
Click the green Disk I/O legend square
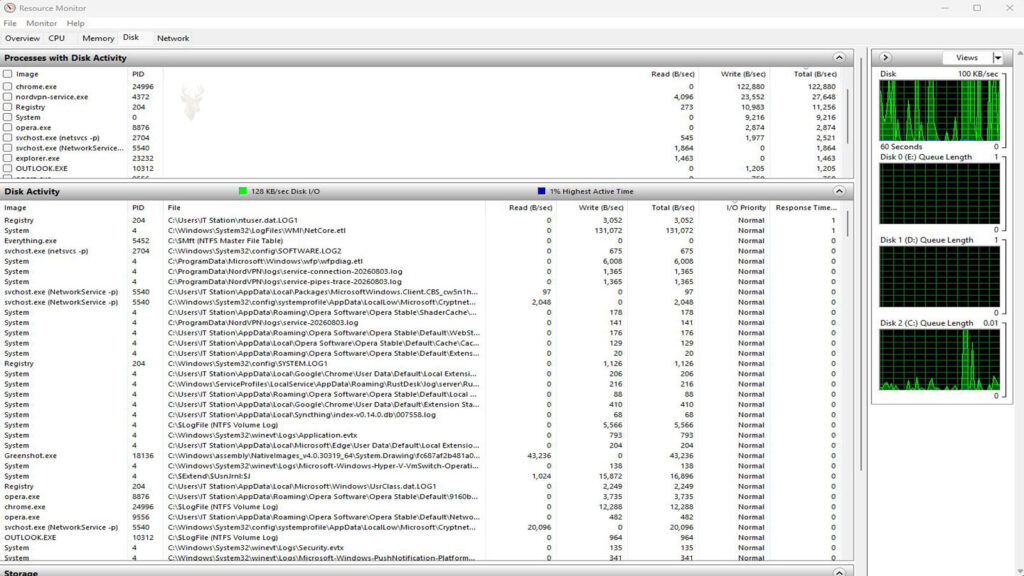point(243,191)
